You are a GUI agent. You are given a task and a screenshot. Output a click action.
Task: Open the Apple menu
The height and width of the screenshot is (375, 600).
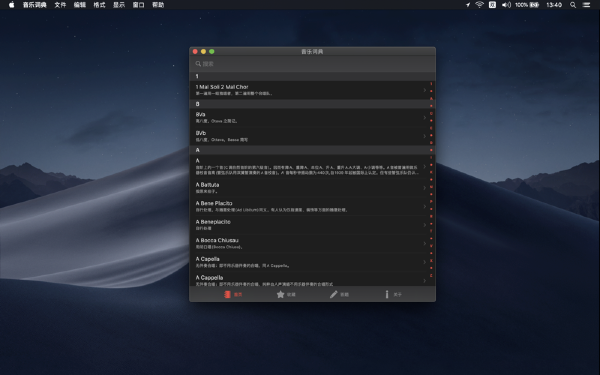tap(11, 5)
